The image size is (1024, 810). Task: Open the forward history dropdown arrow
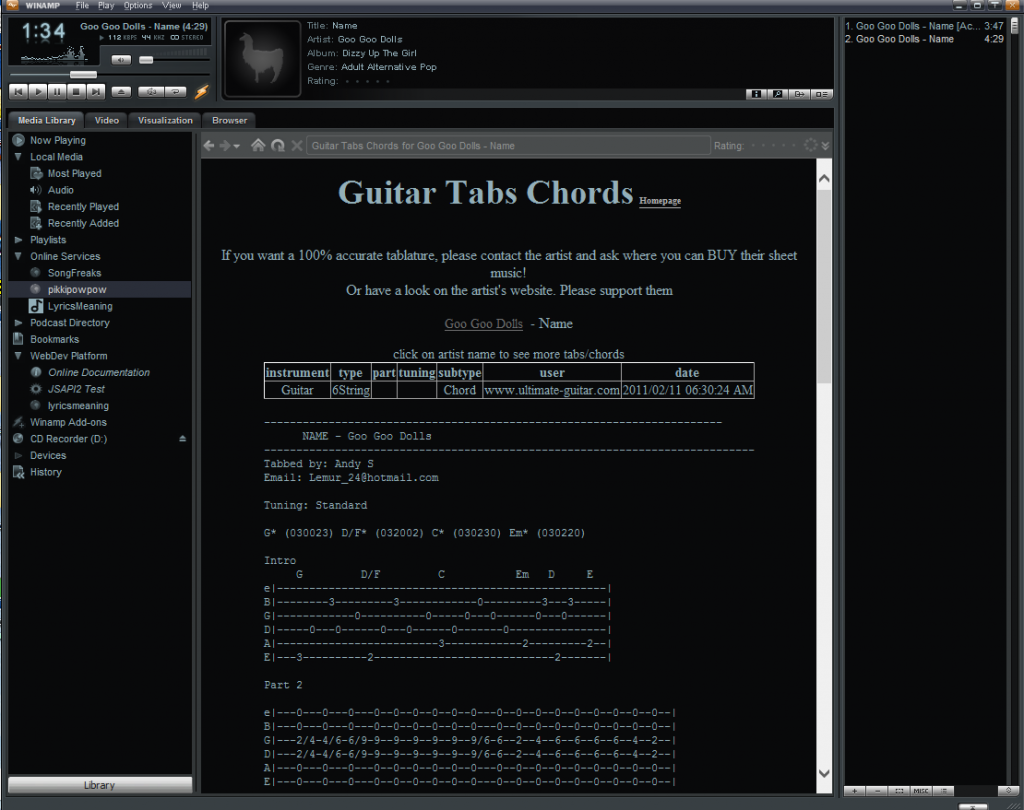[x=236, y=146]
